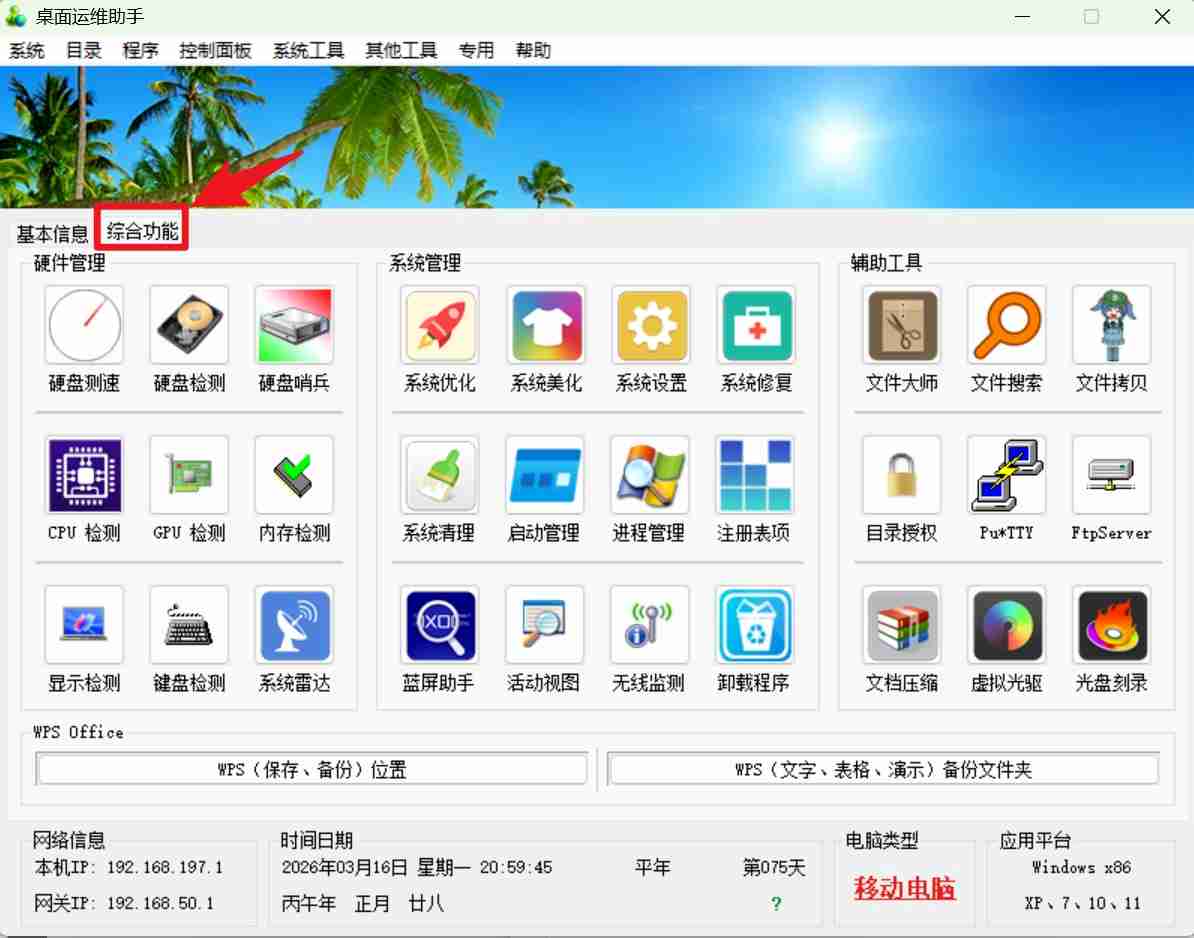Open the 系统清理 system cleanup tool
Screen dimensions: 1194x938
pos(439,475)
